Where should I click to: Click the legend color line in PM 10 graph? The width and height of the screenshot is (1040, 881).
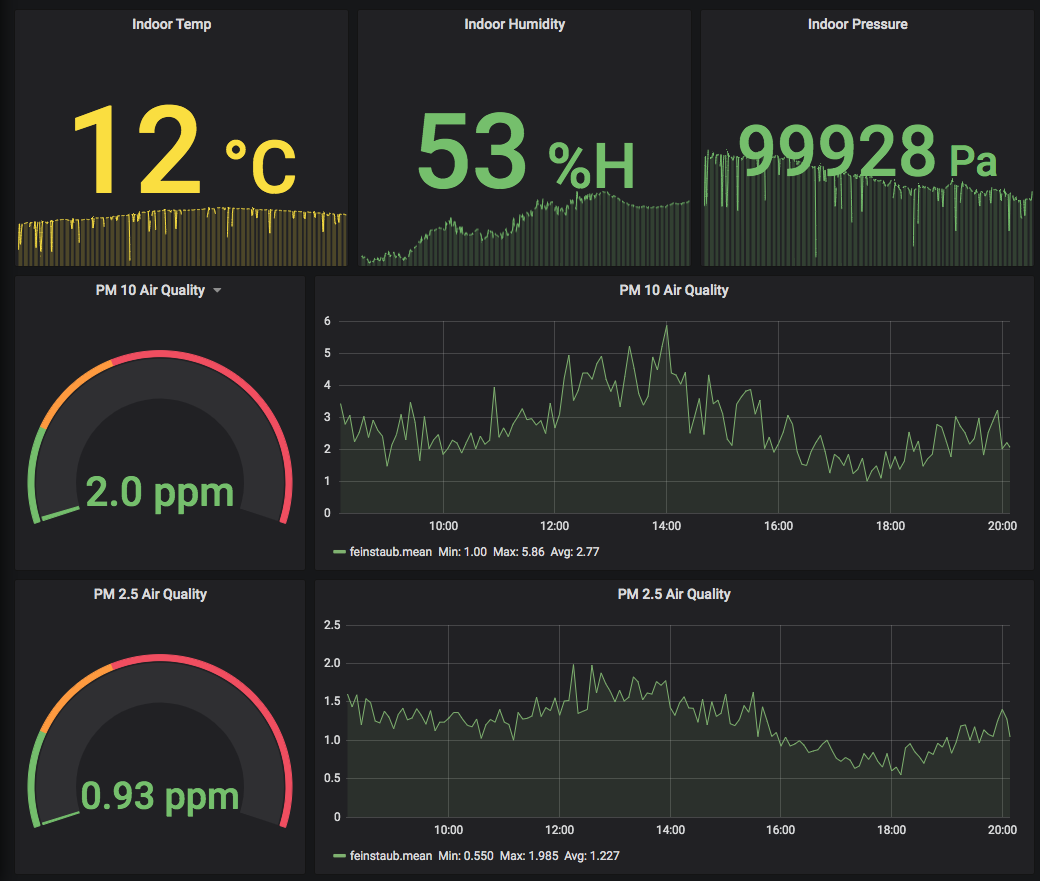click(340, 552)
